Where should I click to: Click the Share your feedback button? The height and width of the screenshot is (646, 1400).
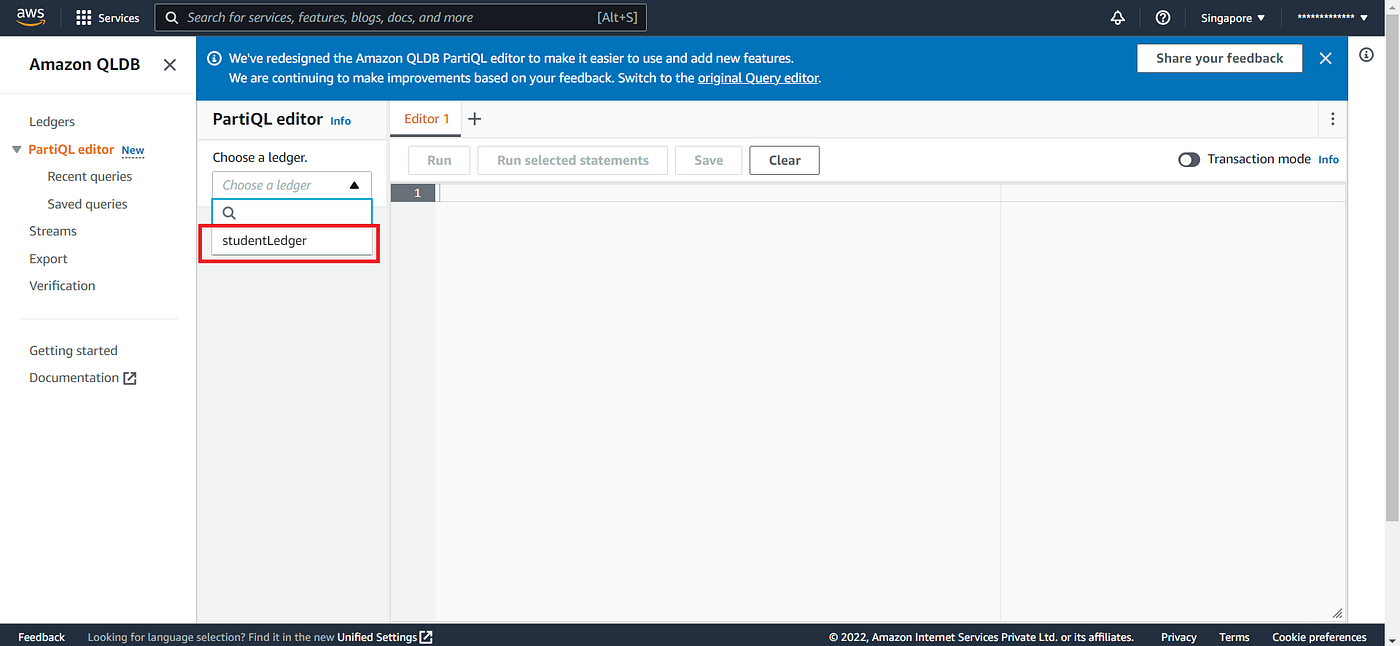[1219, 58]
